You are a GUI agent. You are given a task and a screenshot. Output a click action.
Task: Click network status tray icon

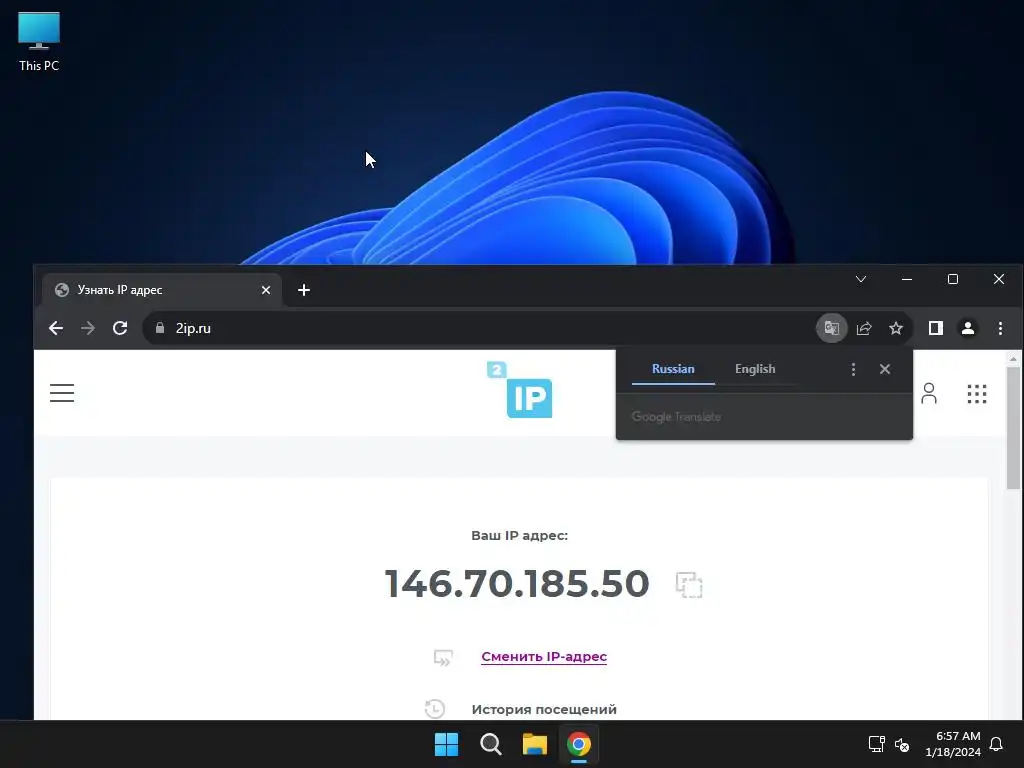click(876, 744)
